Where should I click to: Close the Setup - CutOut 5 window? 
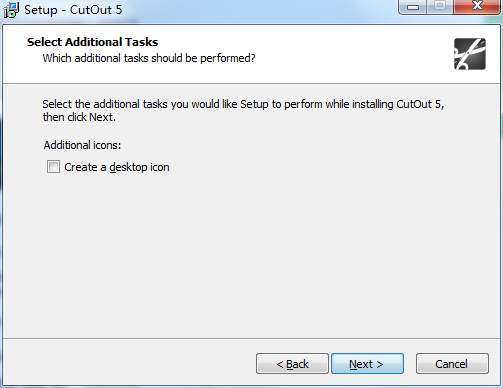477,7
